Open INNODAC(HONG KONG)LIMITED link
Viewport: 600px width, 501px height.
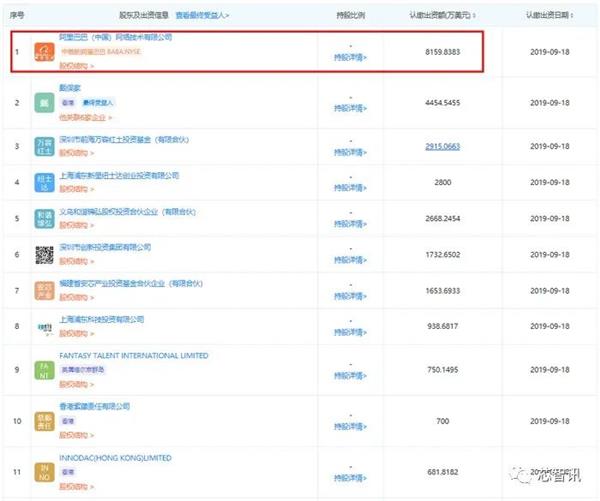point(115,458)
